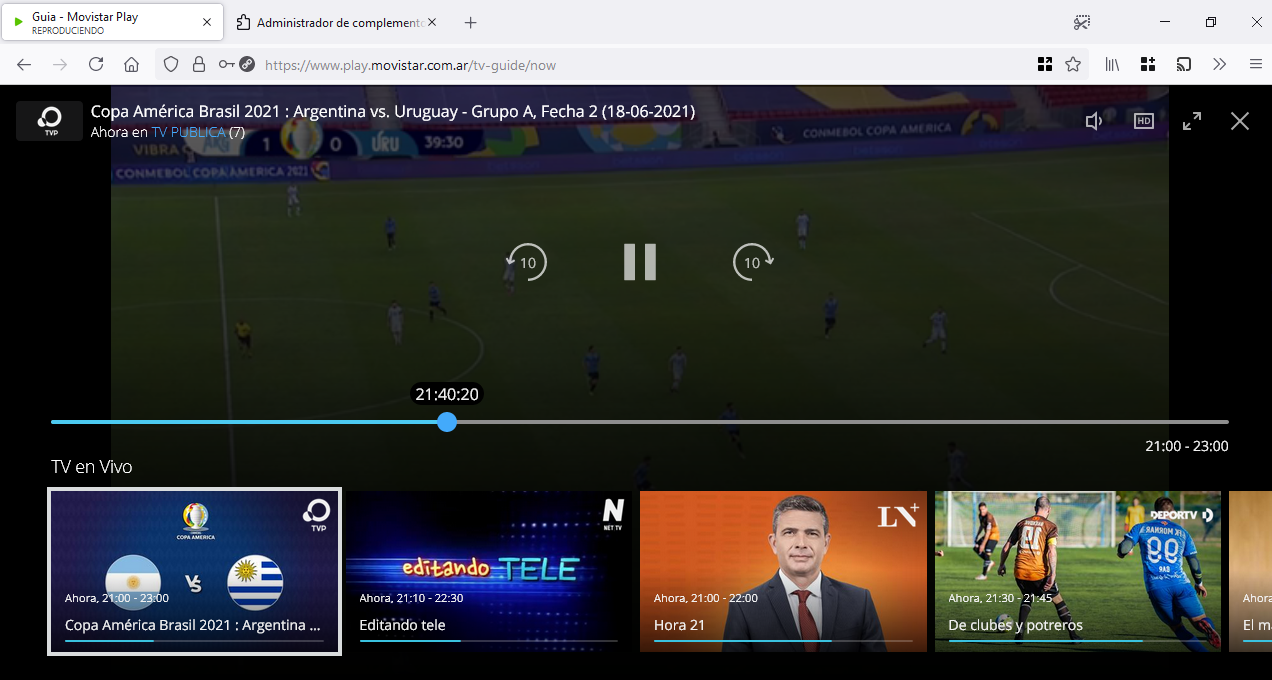Screen dimensions: 1272x680
Task: Open a new browser tab
Action: point(471,22)
